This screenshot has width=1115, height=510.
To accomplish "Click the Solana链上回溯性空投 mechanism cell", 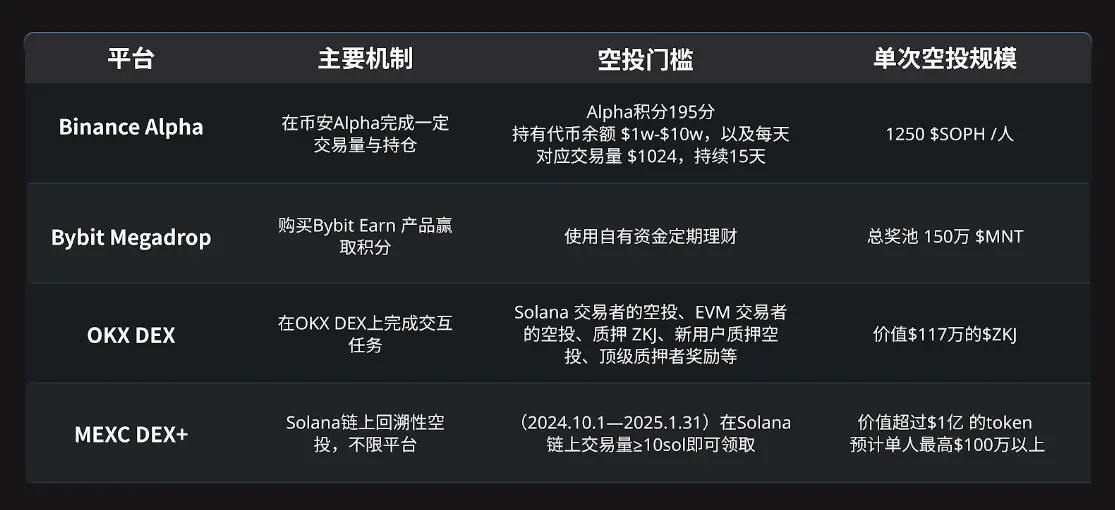I will [x=365, y=434].
